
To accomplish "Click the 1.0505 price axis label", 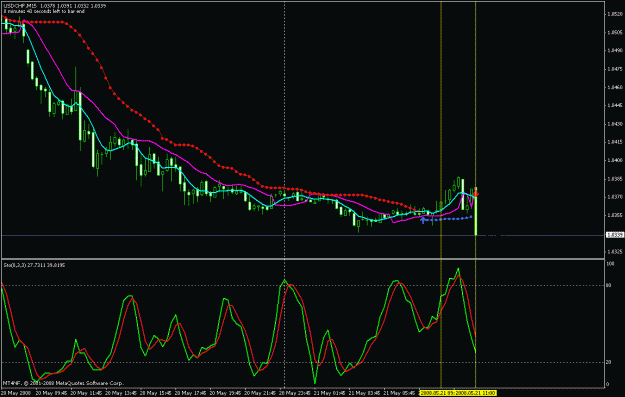I will (614, 33).
